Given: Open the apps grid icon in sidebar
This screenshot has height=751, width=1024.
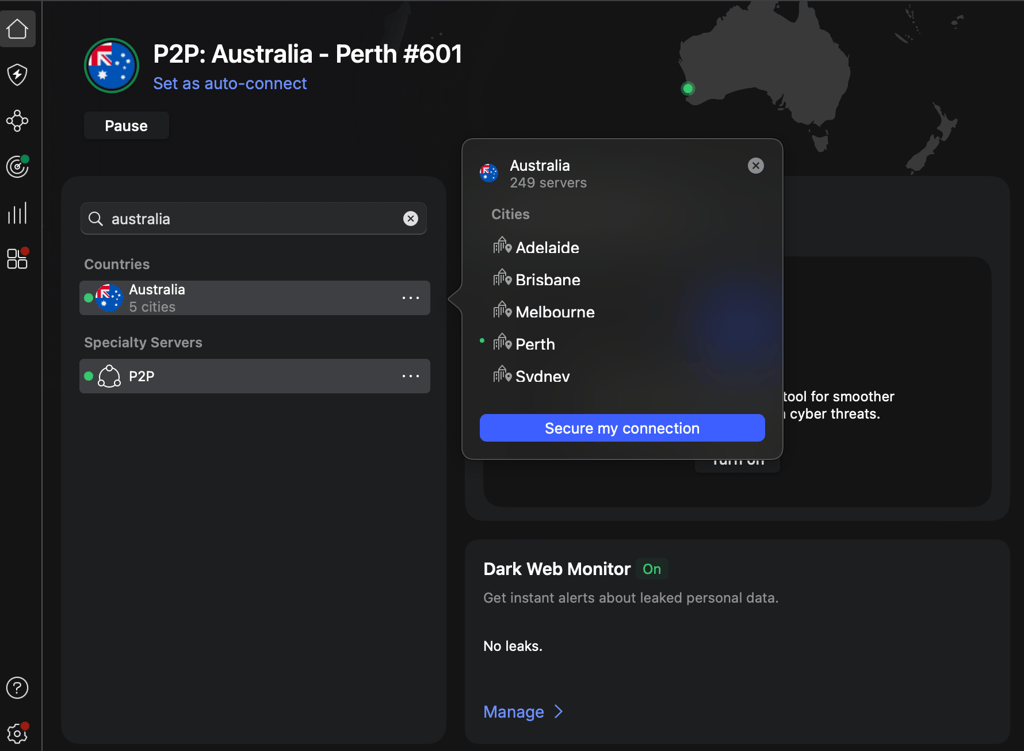Looking at the screenshot, I should pyautogui.click(x=18, y=259).
